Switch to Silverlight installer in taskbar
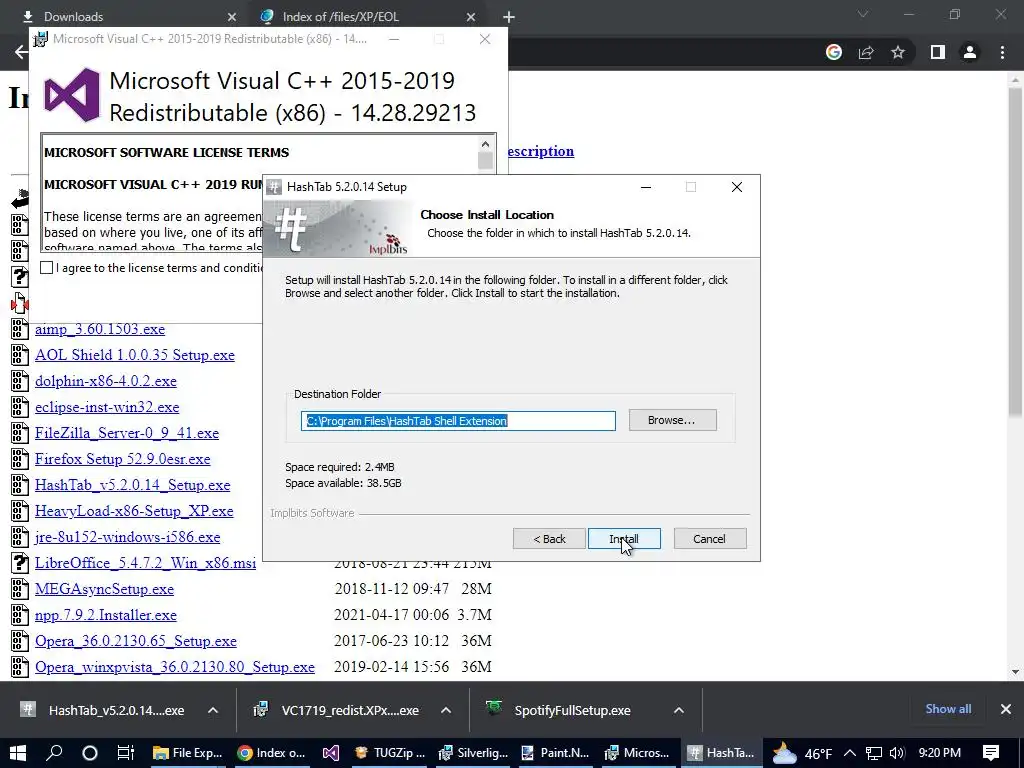 (x=473, y=753)
